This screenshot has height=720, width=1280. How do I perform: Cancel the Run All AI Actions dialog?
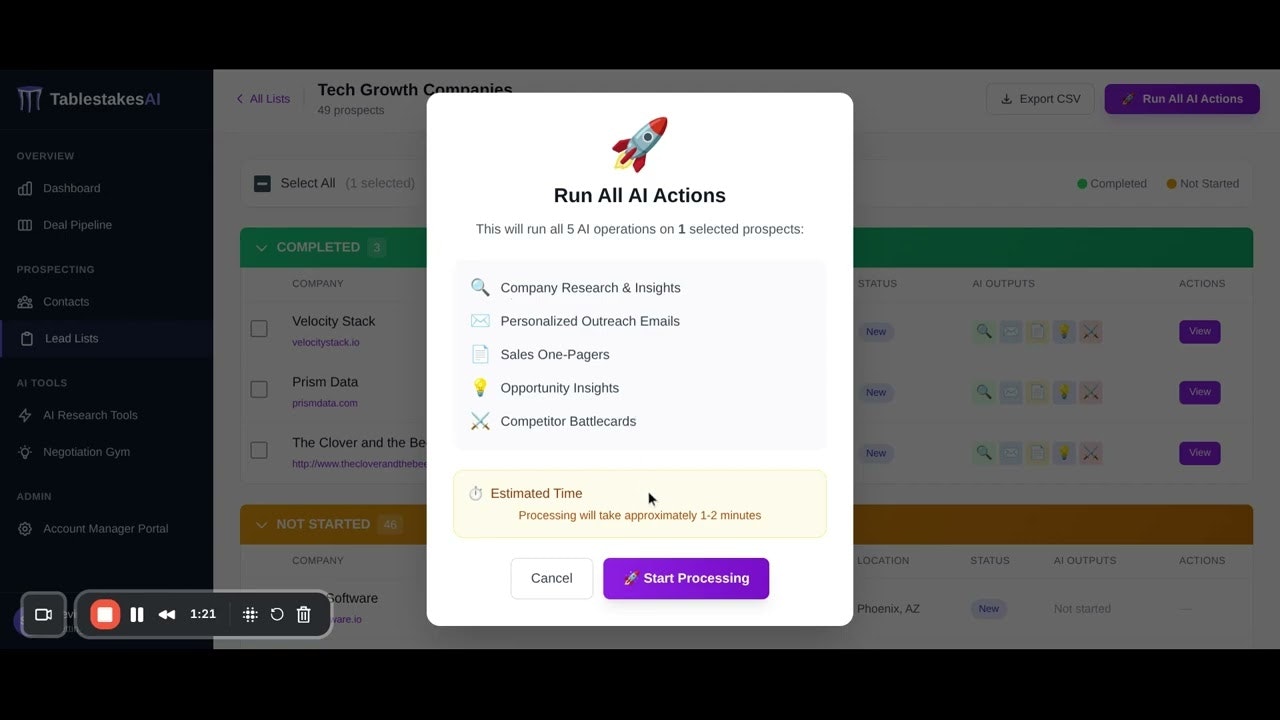click(552, 578)
